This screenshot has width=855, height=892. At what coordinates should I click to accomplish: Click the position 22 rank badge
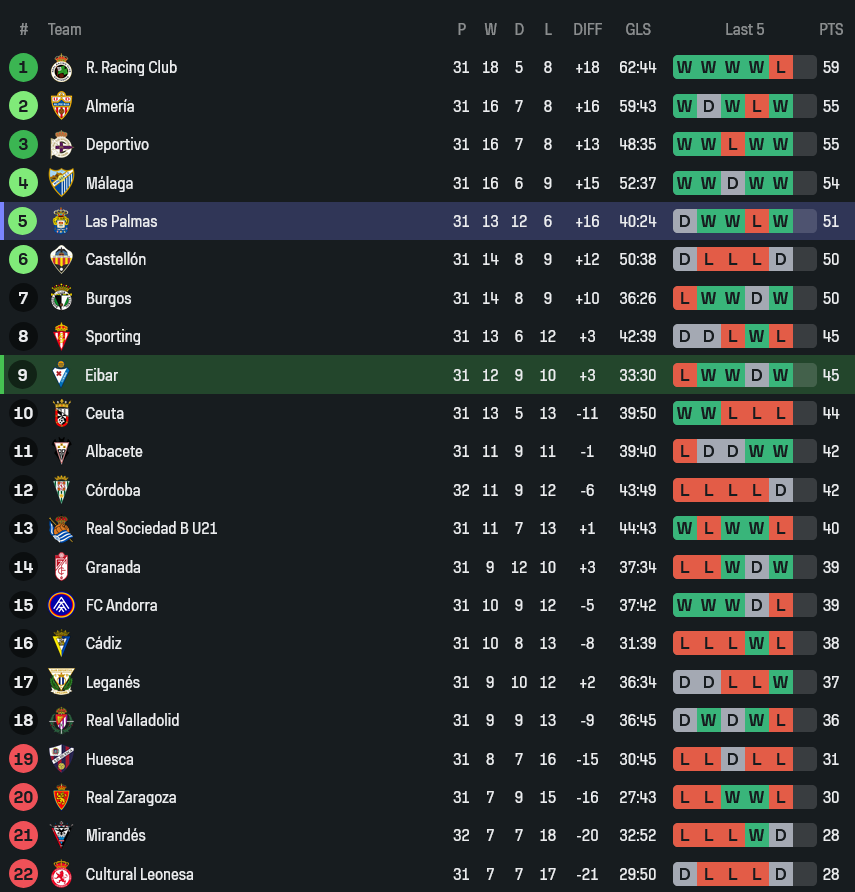(23, 874)
